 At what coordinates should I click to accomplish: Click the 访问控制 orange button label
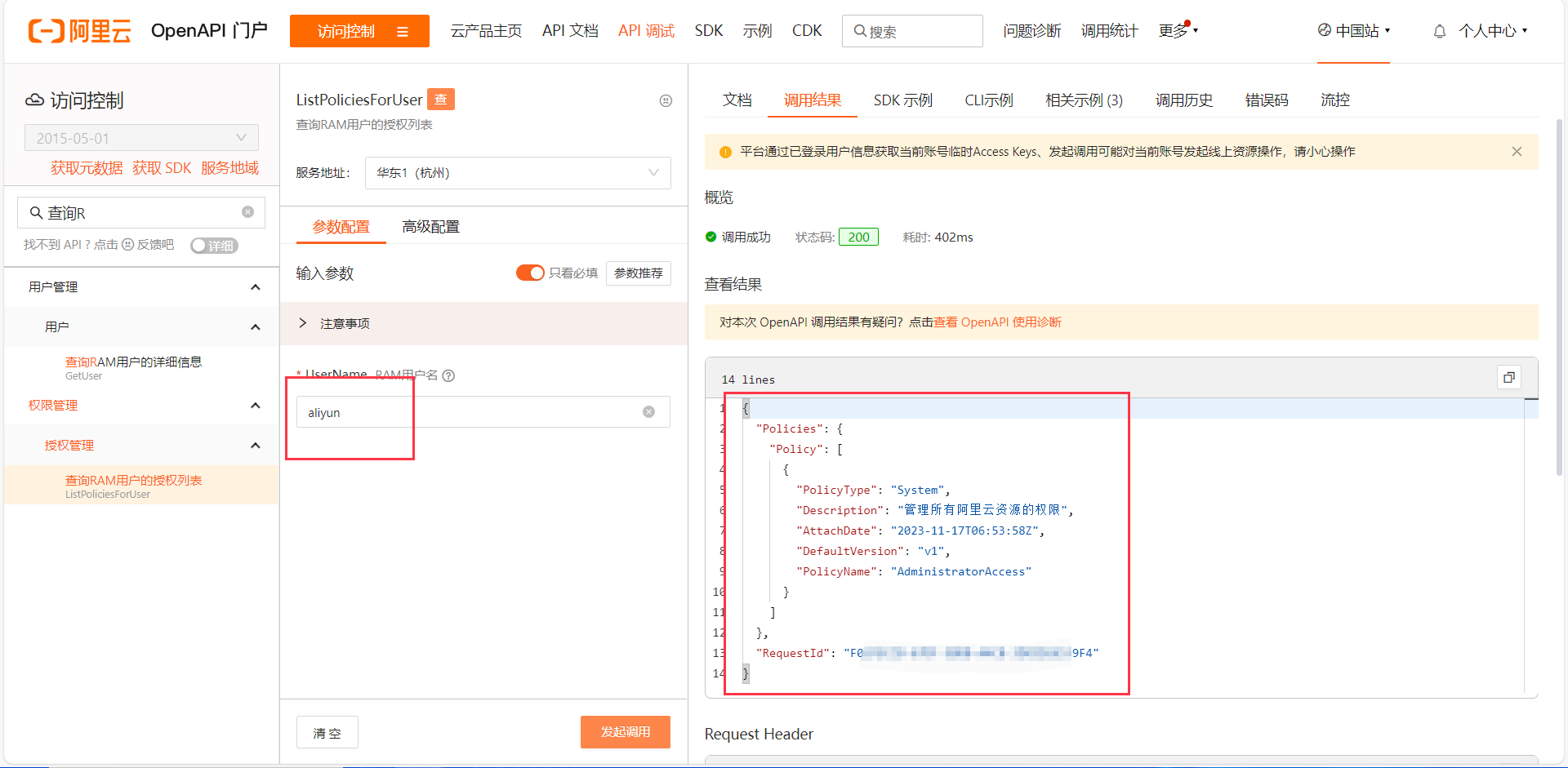coord(346,32)
